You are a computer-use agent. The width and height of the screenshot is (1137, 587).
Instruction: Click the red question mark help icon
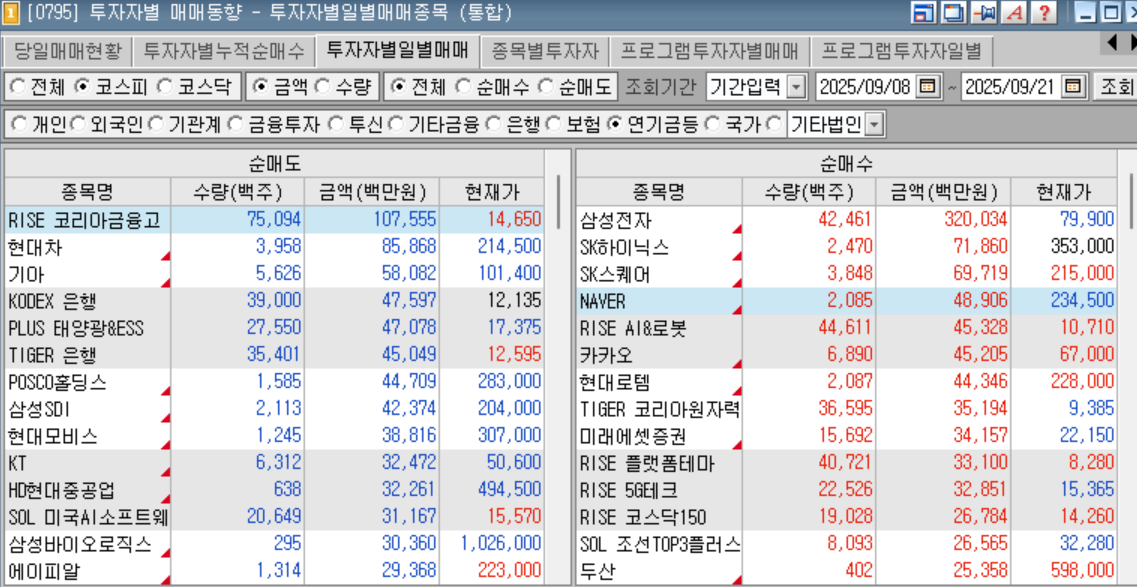(x=1043, y=13)
